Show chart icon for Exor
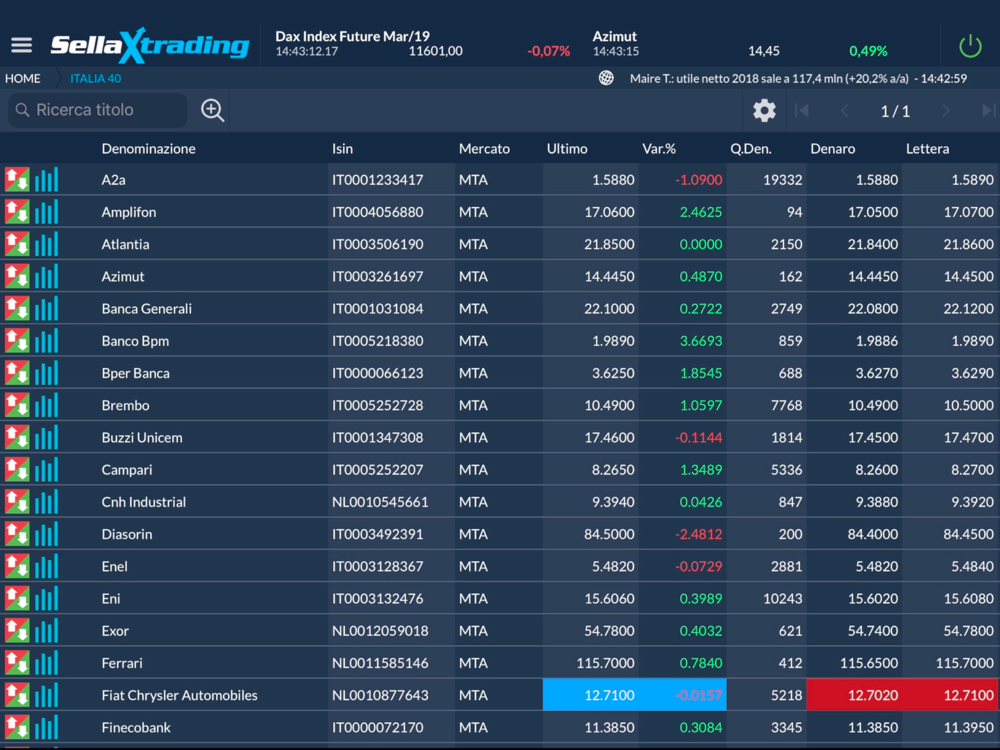The image size is (1000, 750). click(x=47, y=631)
